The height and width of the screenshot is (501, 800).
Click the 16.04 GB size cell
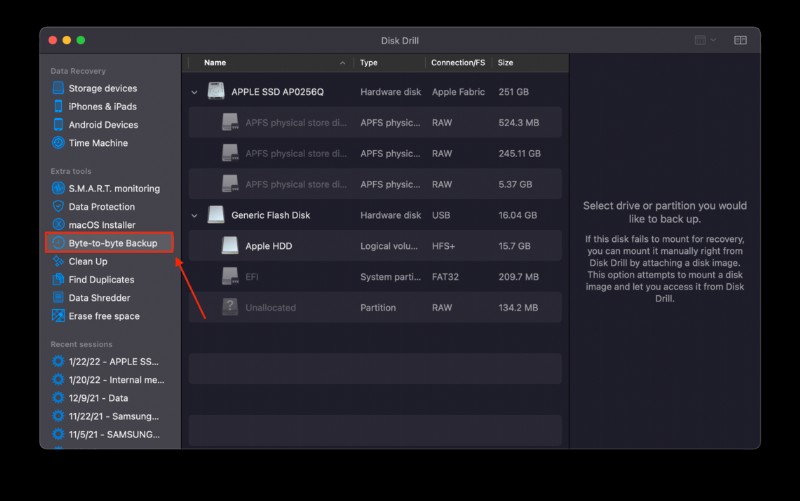[518, 215]
